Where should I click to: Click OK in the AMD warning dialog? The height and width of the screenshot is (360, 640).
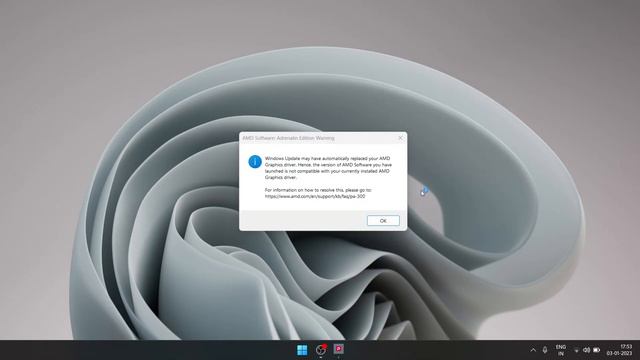pos(383,220)
